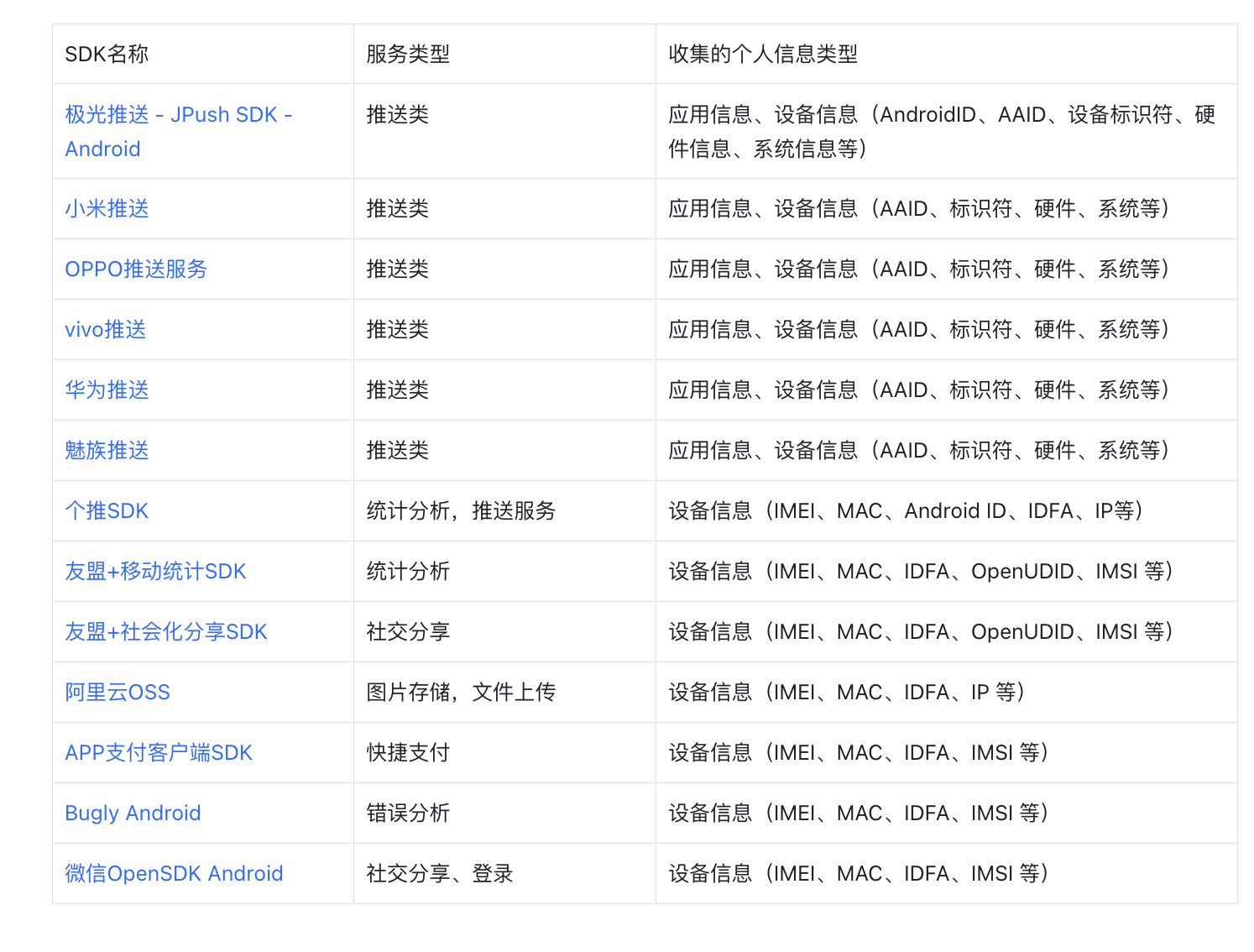1254x952 pixels.
Task: Select 推送类 in the 极光推送 row
Action: click(398, 114)
